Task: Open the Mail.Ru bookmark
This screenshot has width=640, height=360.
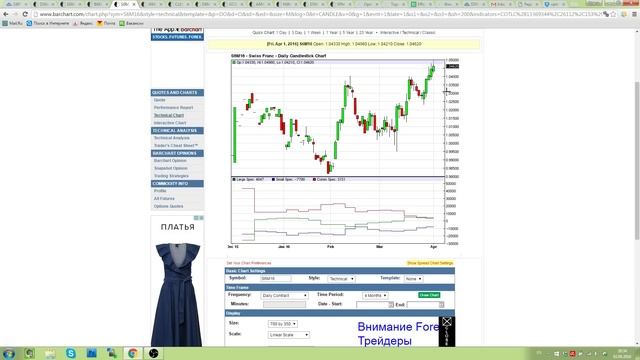Action: tap(12, 23)
